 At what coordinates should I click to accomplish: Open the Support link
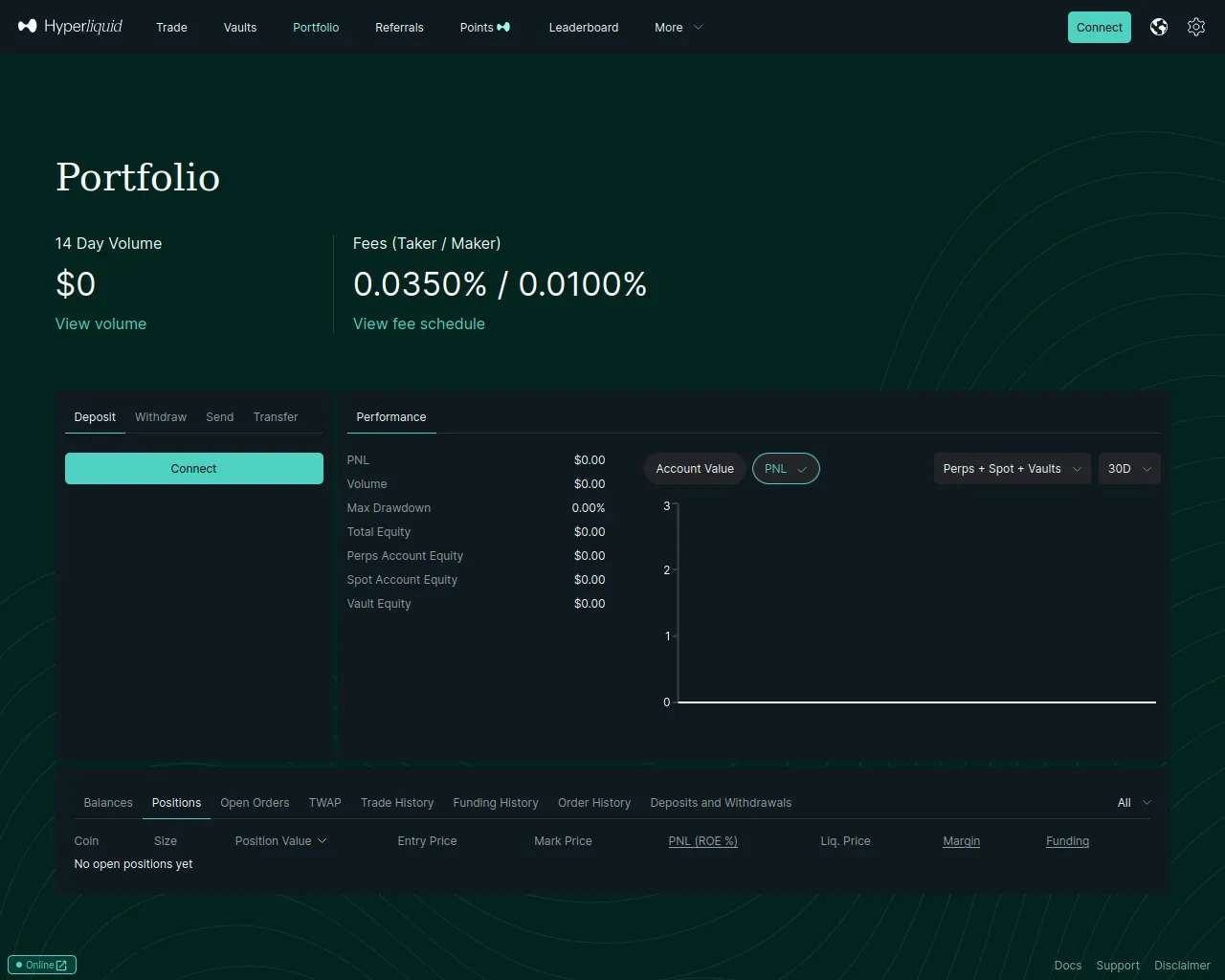coord(1118,966)
